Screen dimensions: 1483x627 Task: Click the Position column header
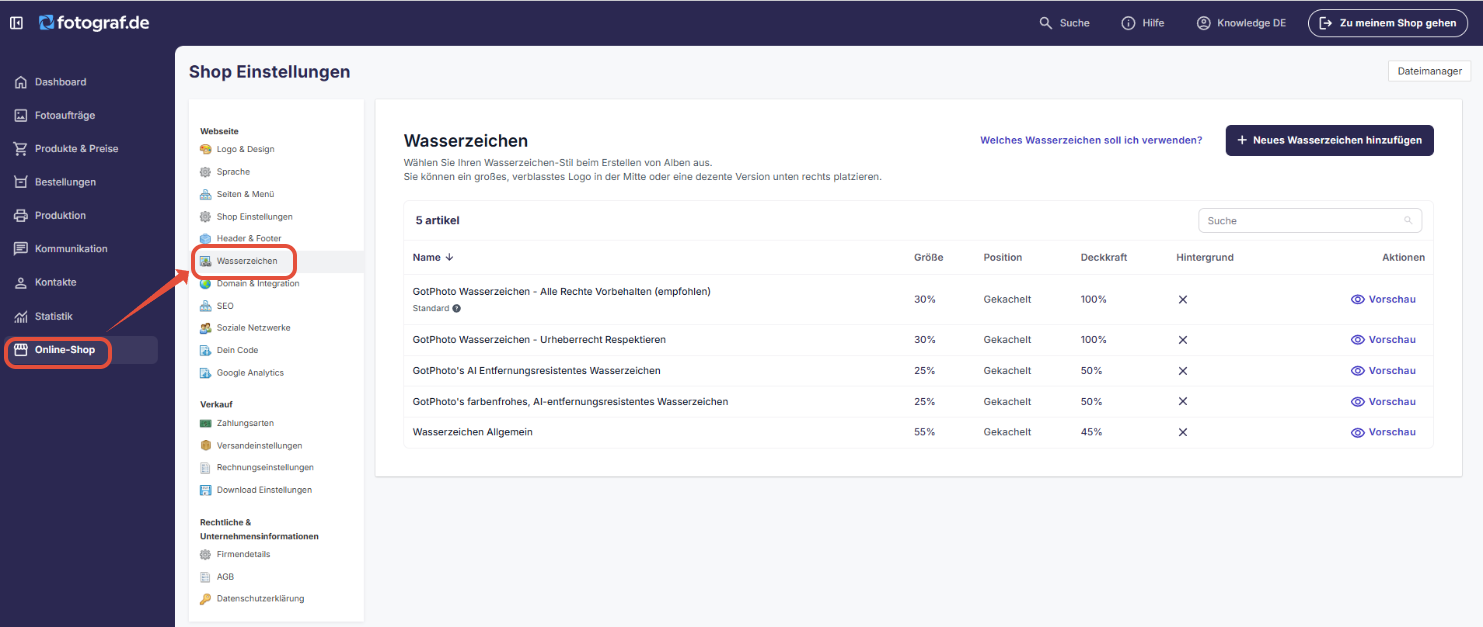1003,257
